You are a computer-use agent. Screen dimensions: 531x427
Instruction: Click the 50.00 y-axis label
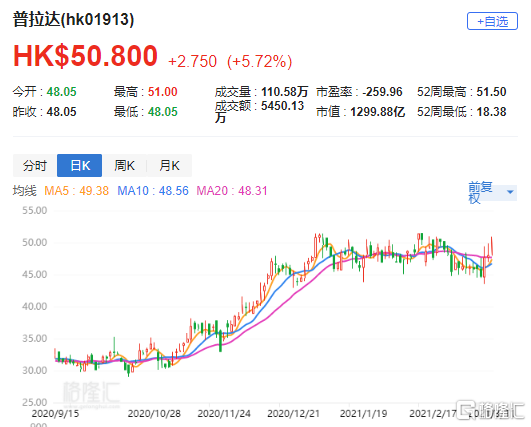[x=35, y=242]
